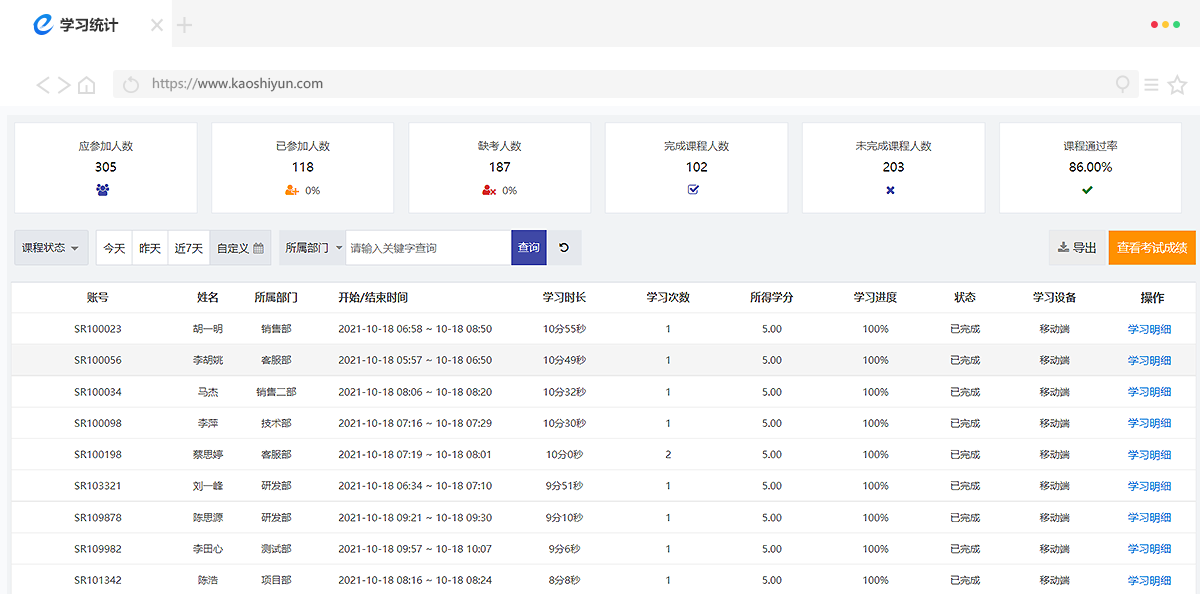This screenshot has height=594, width=1200.
Task: Click the 学习进度 column header
Action: (875, 298)
